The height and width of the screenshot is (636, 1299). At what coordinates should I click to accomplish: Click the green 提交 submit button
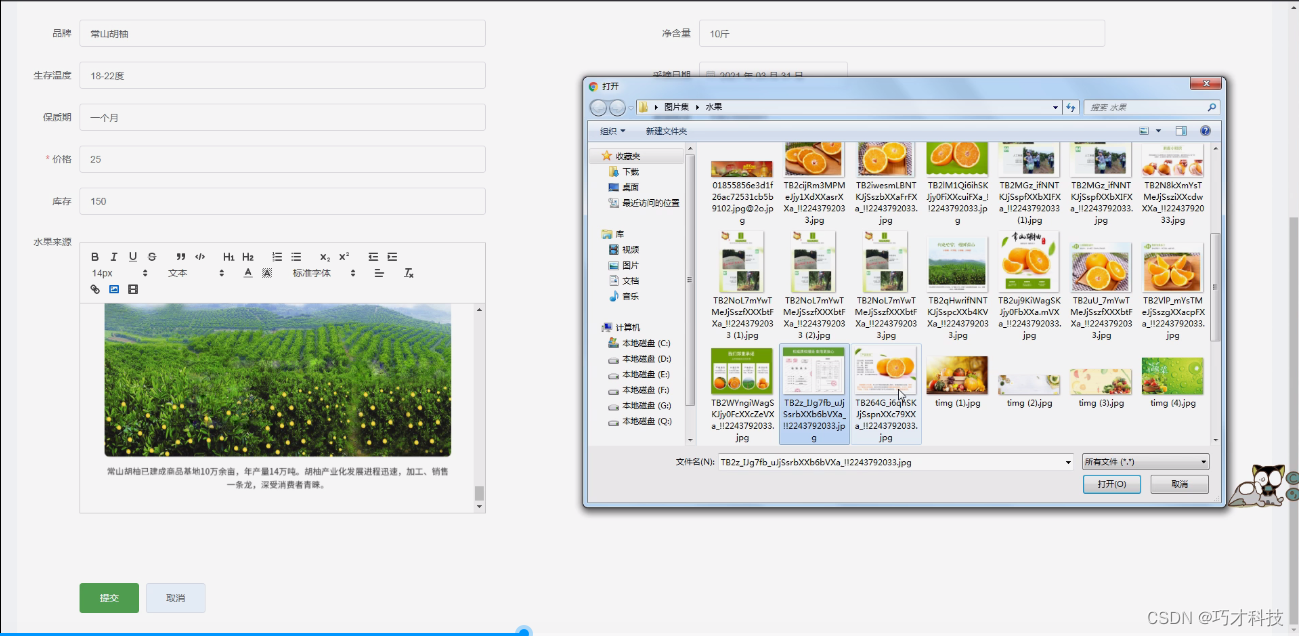(x=108, y=597)
